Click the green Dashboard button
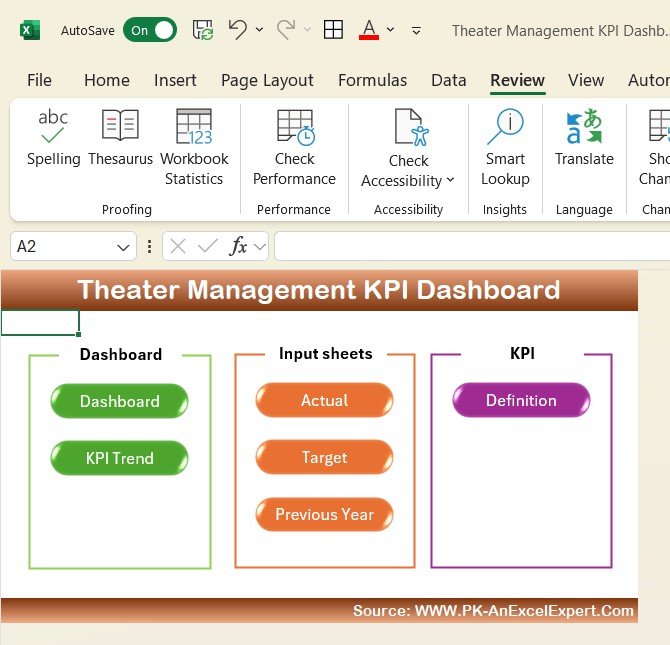Screen dimensions: 670x645 (119, 401)
